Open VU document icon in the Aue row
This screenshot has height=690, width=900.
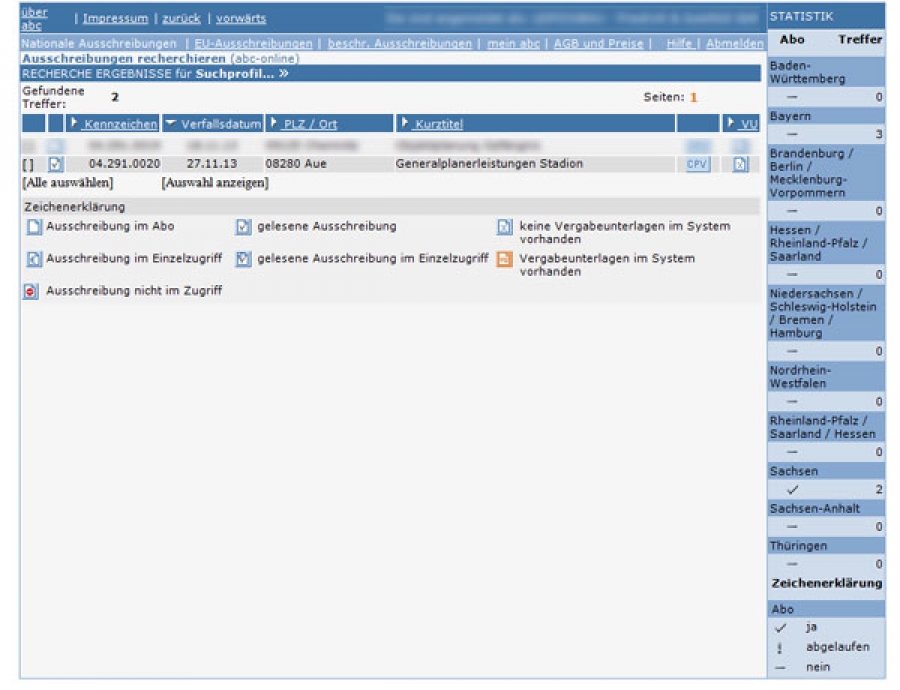[740, 164]
